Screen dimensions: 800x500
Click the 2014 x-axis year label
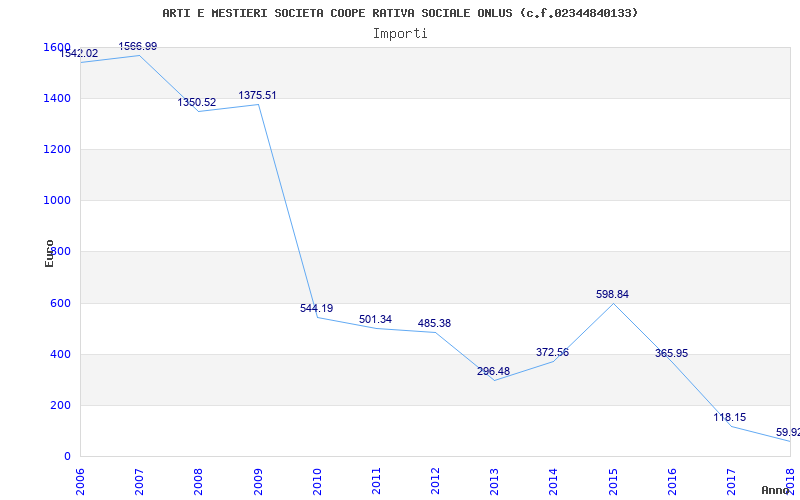[x=554, y=482]
